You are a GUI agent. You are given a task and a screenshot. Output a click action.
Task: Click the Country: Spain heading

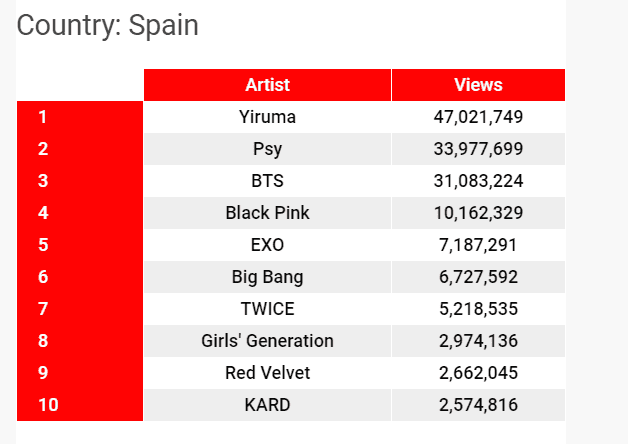coord(108,25)
